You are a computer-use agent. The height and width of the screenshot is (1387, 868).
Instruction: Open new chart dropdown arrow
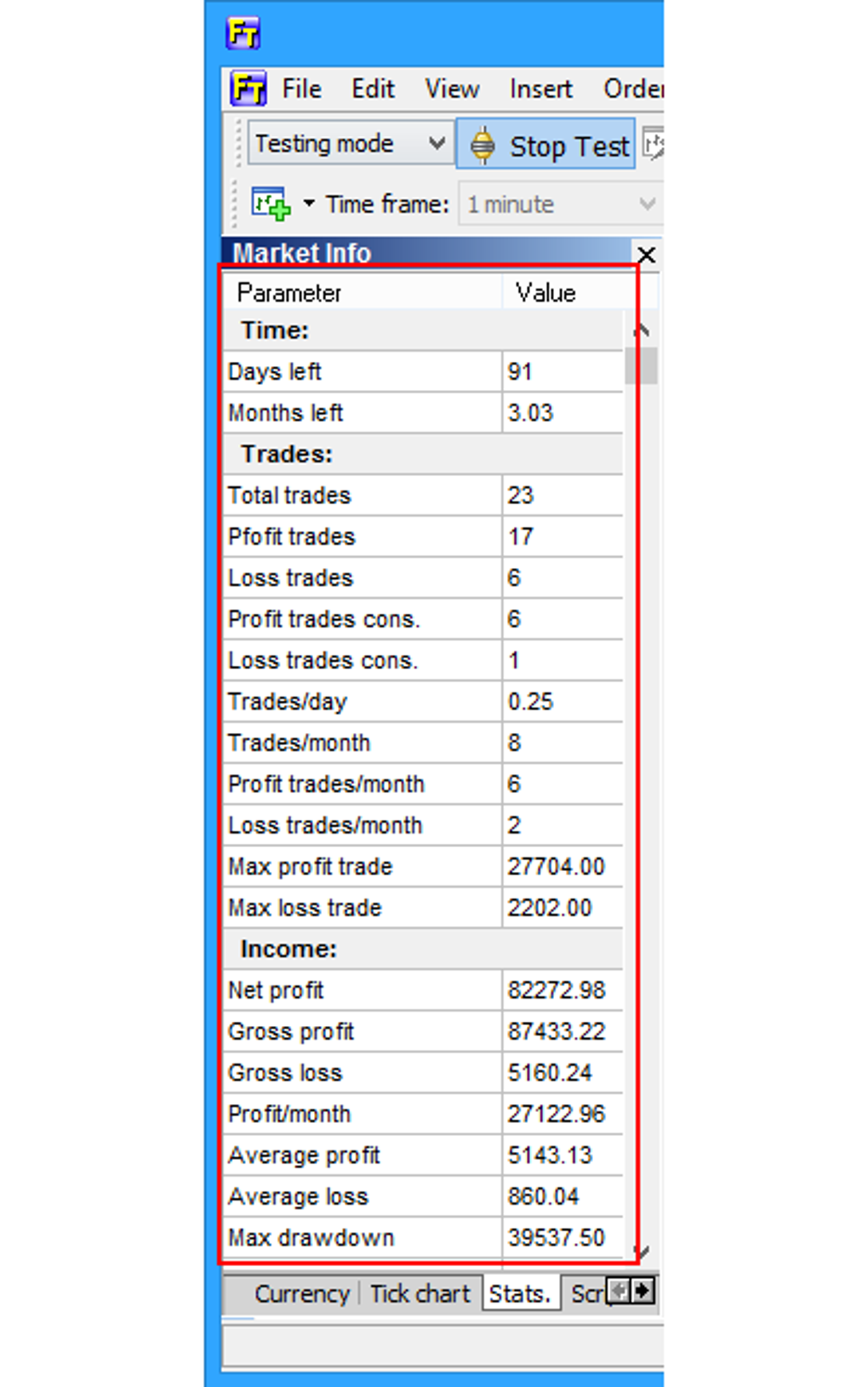(309, 203)
